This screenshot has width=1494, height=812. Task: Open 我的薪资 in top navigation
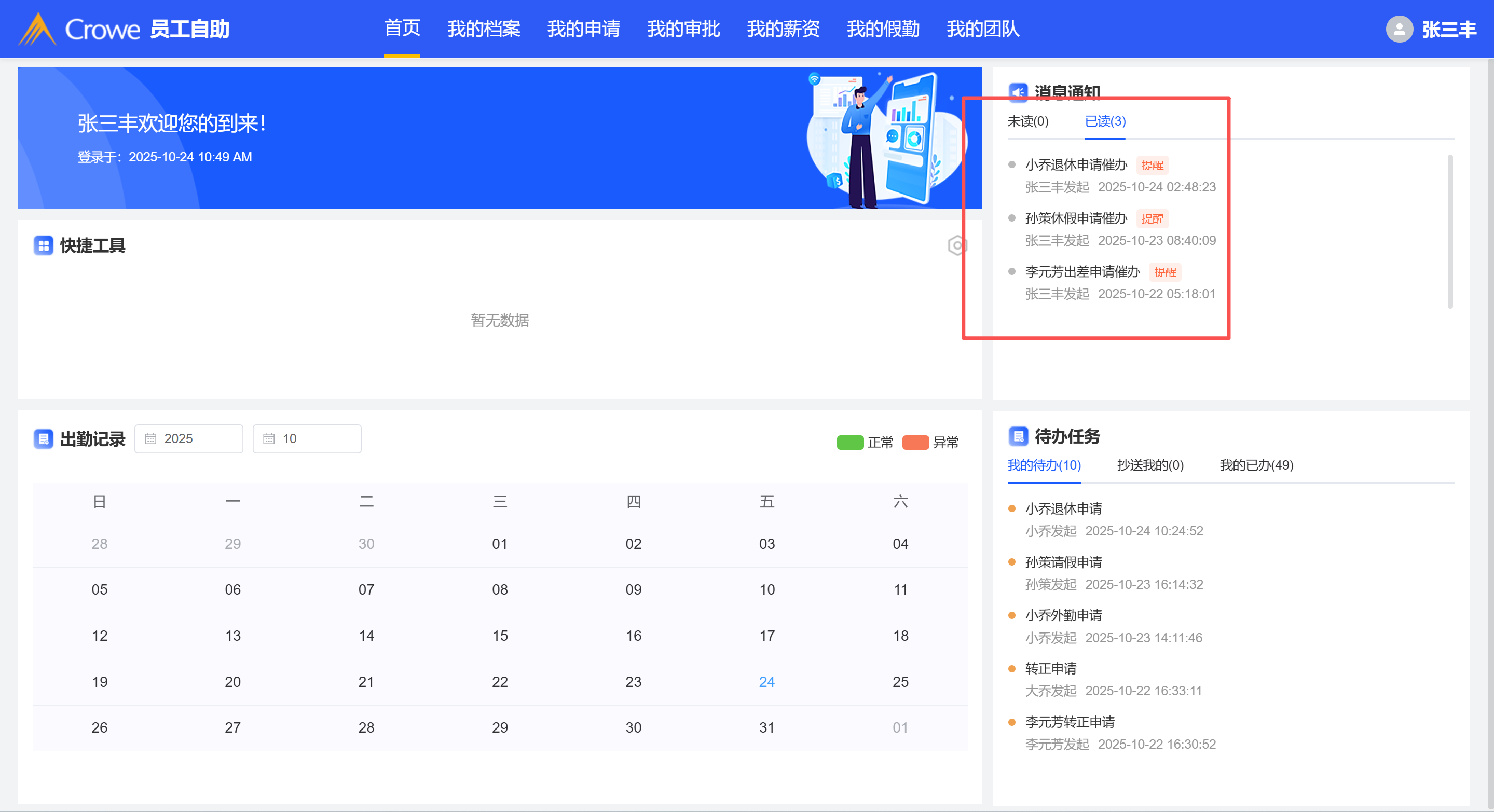(x=783, y=29)
